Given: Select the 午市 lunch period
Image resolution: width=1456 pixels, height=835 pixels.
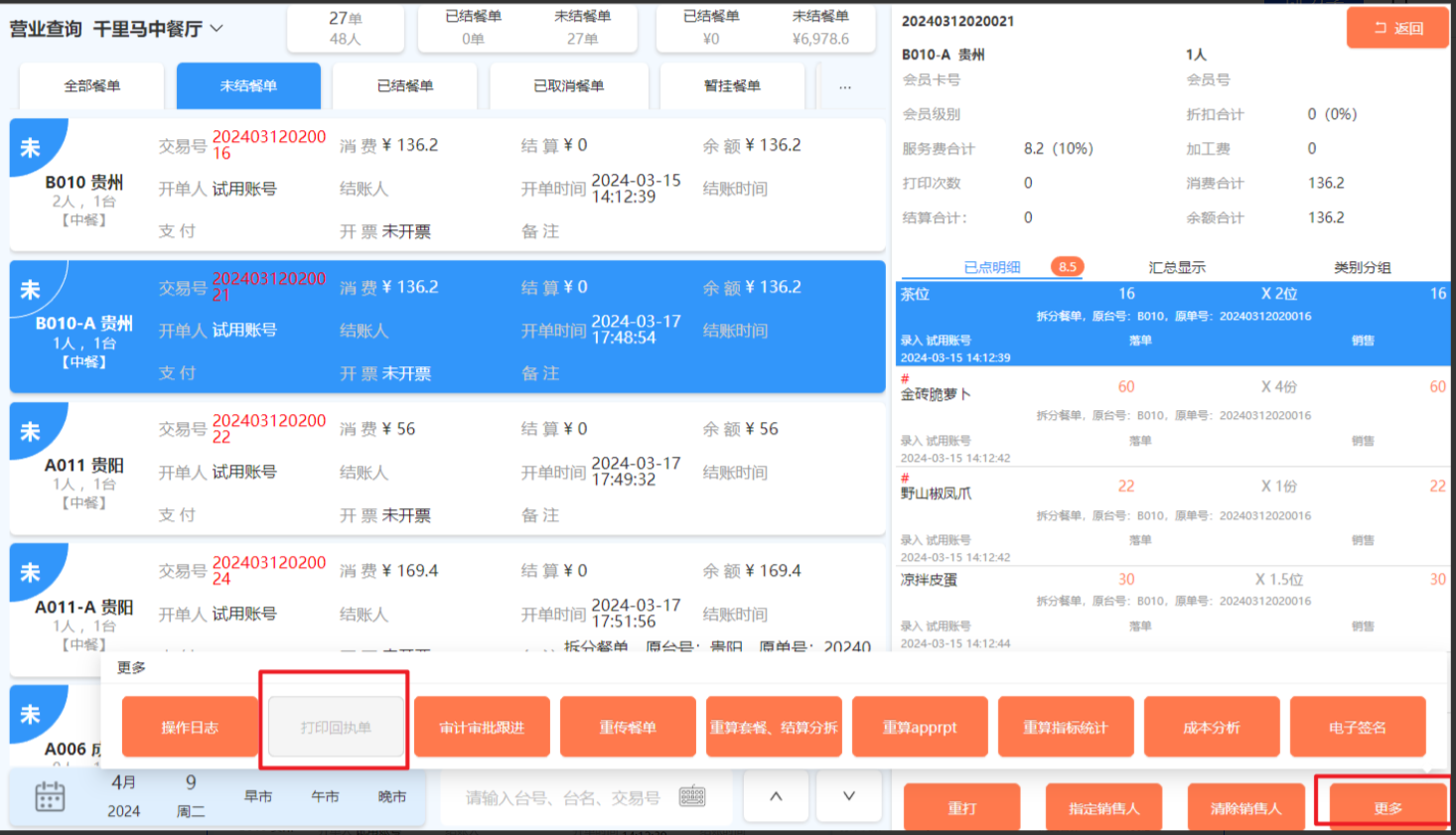Looking at the screenshot, I should click(x=325, y=796).
